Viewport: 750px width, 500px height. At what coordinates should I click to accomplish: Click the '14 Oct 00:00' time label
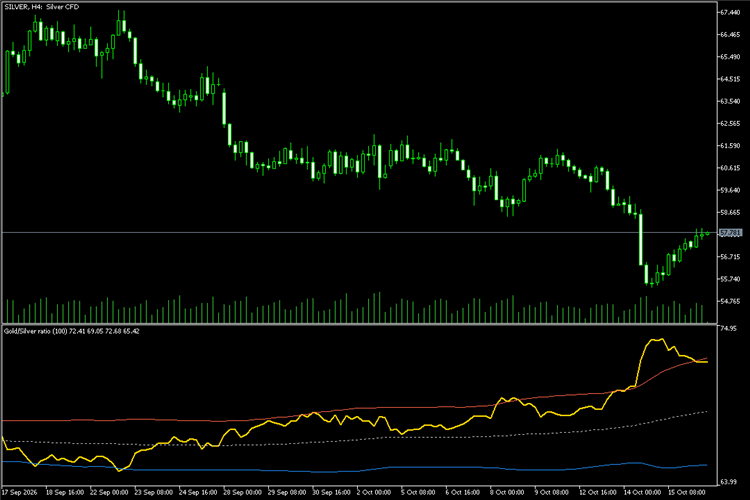click(642, 492)
